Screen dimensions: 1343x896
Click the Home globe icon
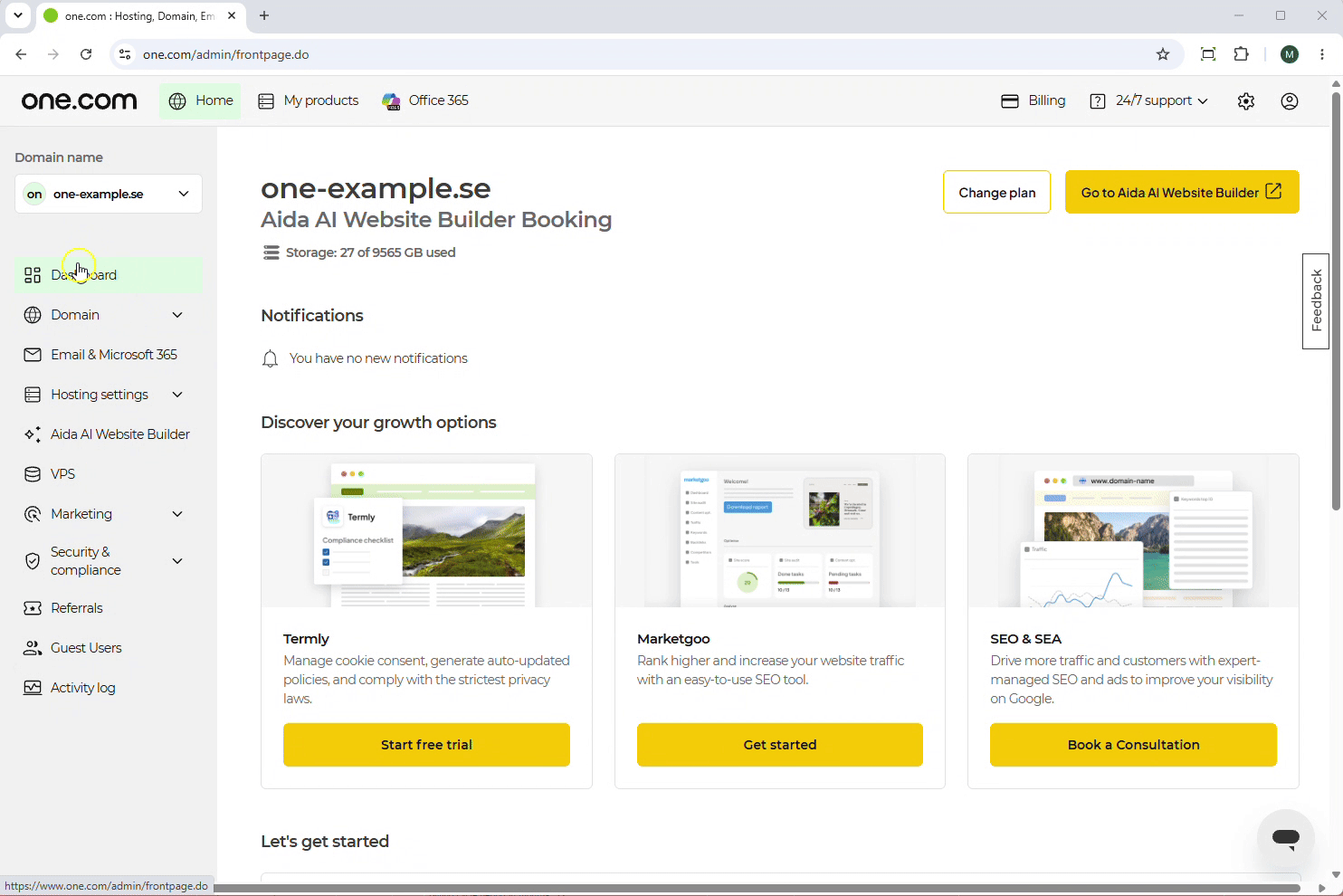[x=177, y=101]
